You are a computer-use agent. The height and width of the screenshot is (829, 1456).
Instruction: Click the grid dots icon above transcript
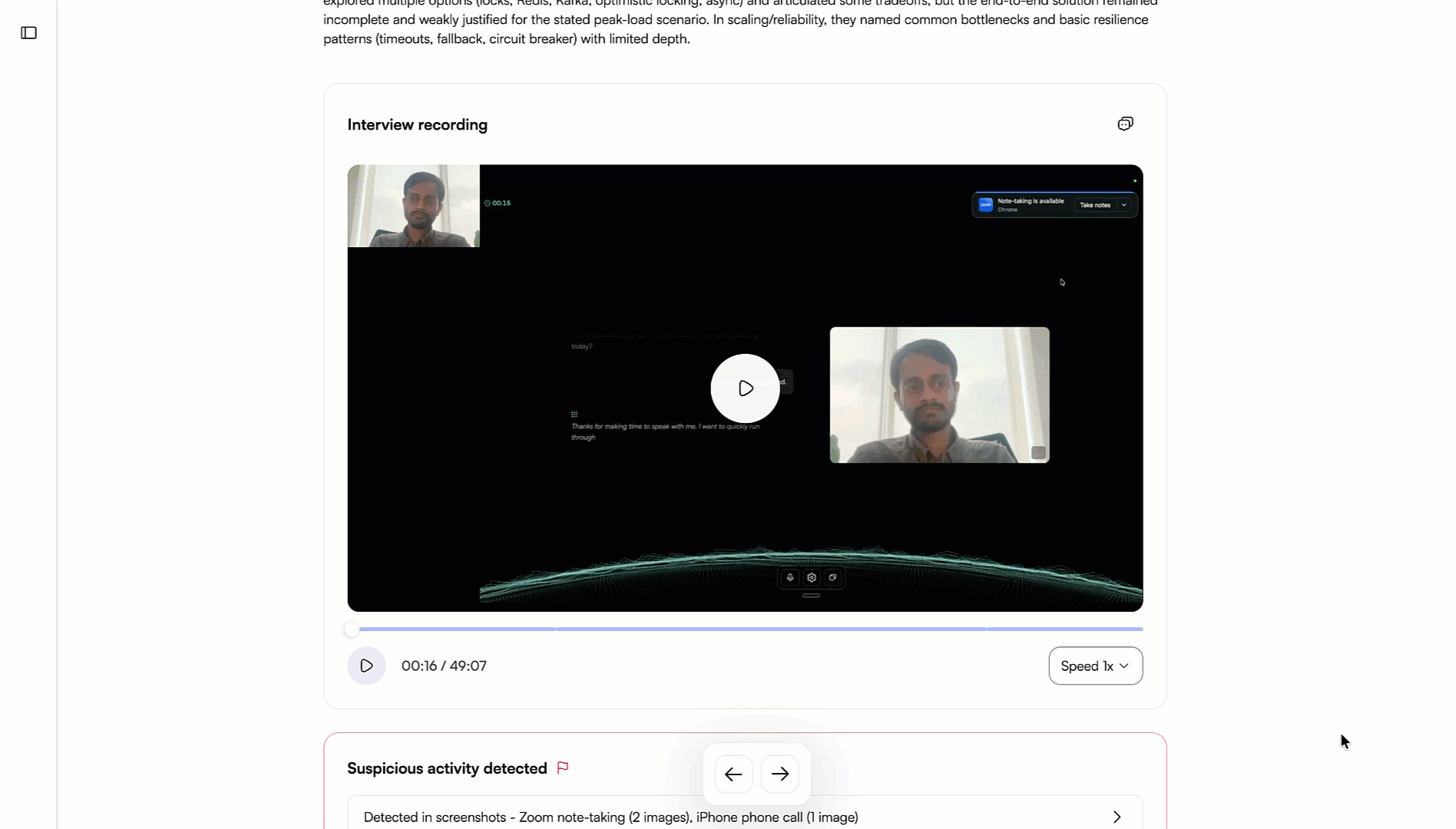pos(574,414)
